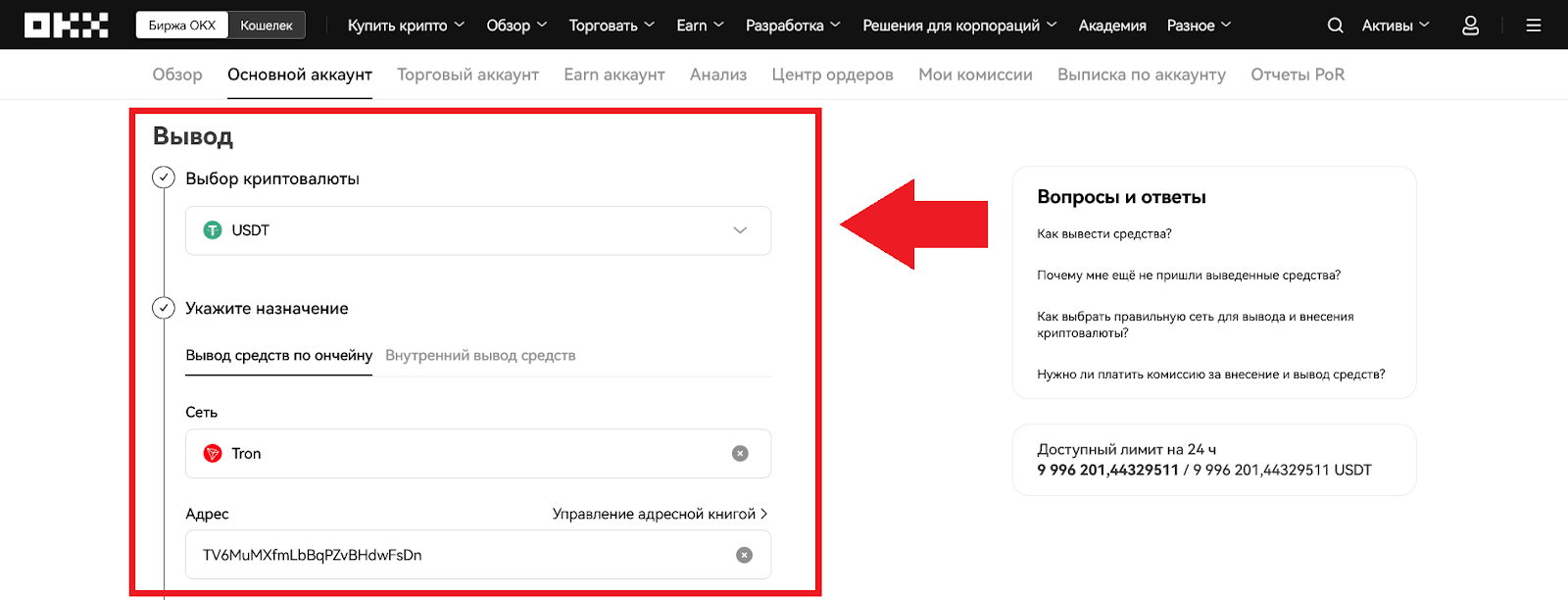This screenshot has width=1568, height=600.
Task: Click the OKX logo
Action: coord(66,25)
